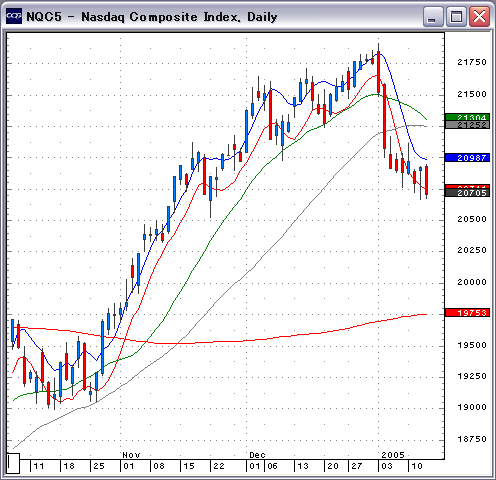Click the 21500 price axis value
The image size is (496, 480).
(472, 94)
